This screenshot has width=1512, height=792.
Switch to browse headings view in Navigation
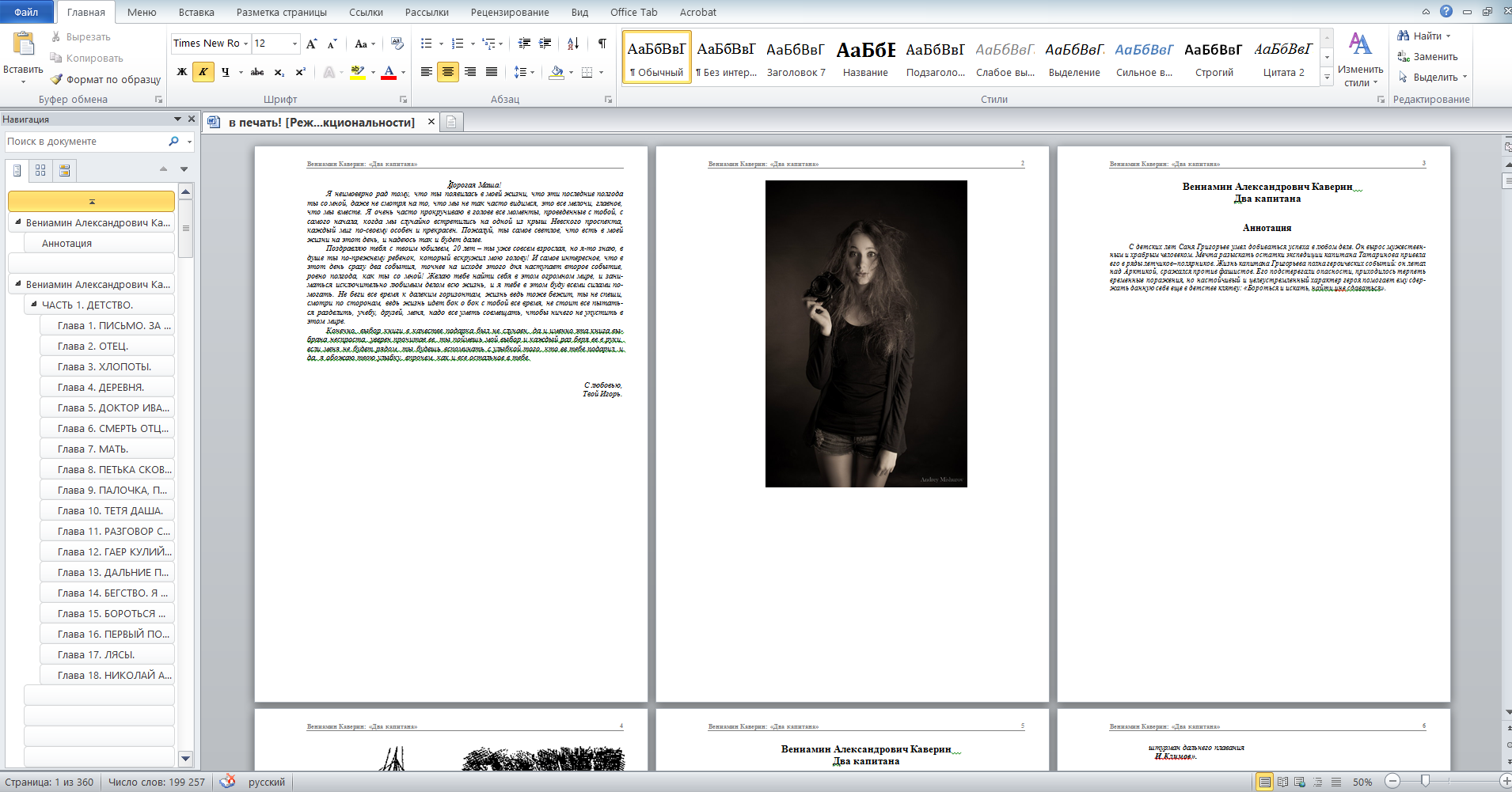pos(17,170)
